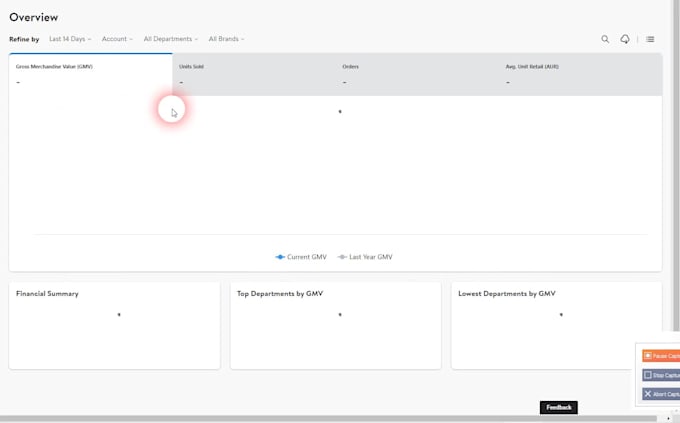Switch to the Orders tab
This screenshot has width=680, height=423.
(x=417, y=74)
